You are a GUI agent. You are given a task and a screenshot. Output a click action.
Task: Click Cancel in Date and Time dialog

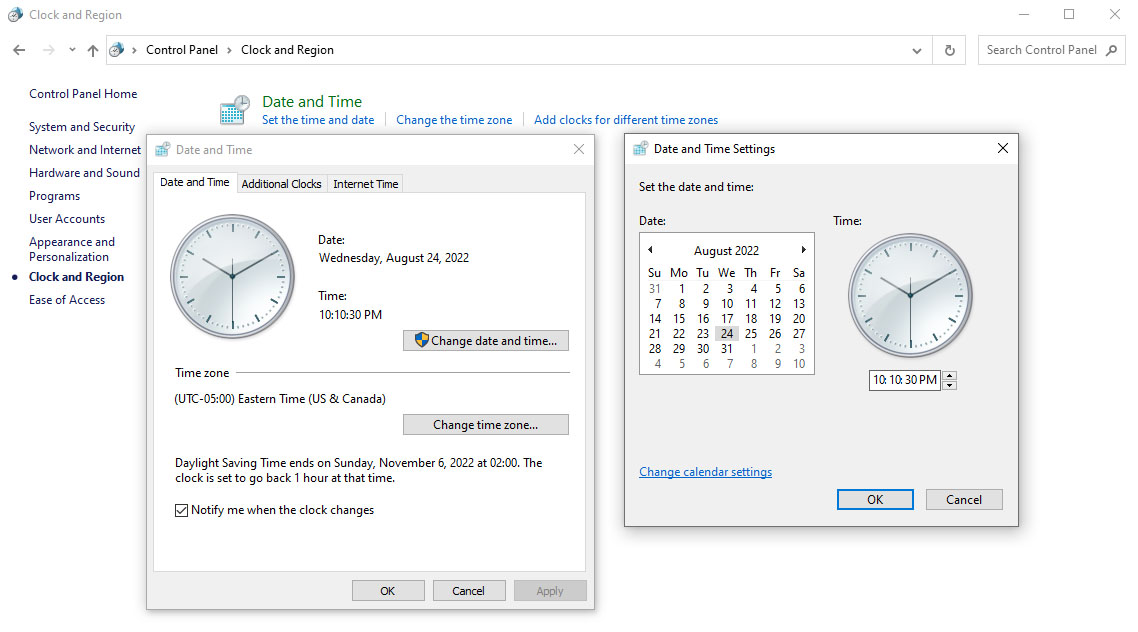click(469, 591)
